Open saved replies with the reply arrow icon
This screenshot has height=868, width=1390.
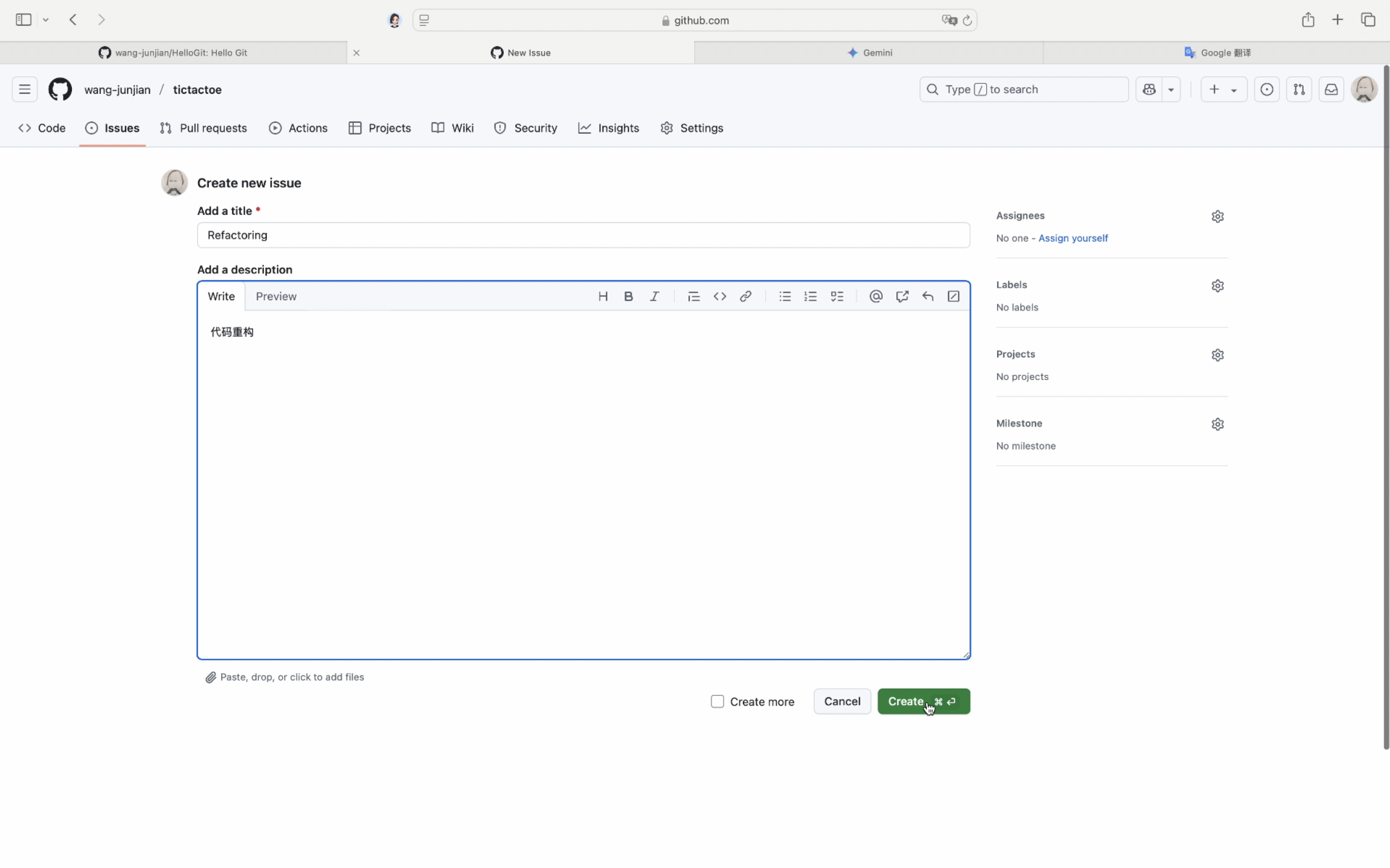click(927, 296)
